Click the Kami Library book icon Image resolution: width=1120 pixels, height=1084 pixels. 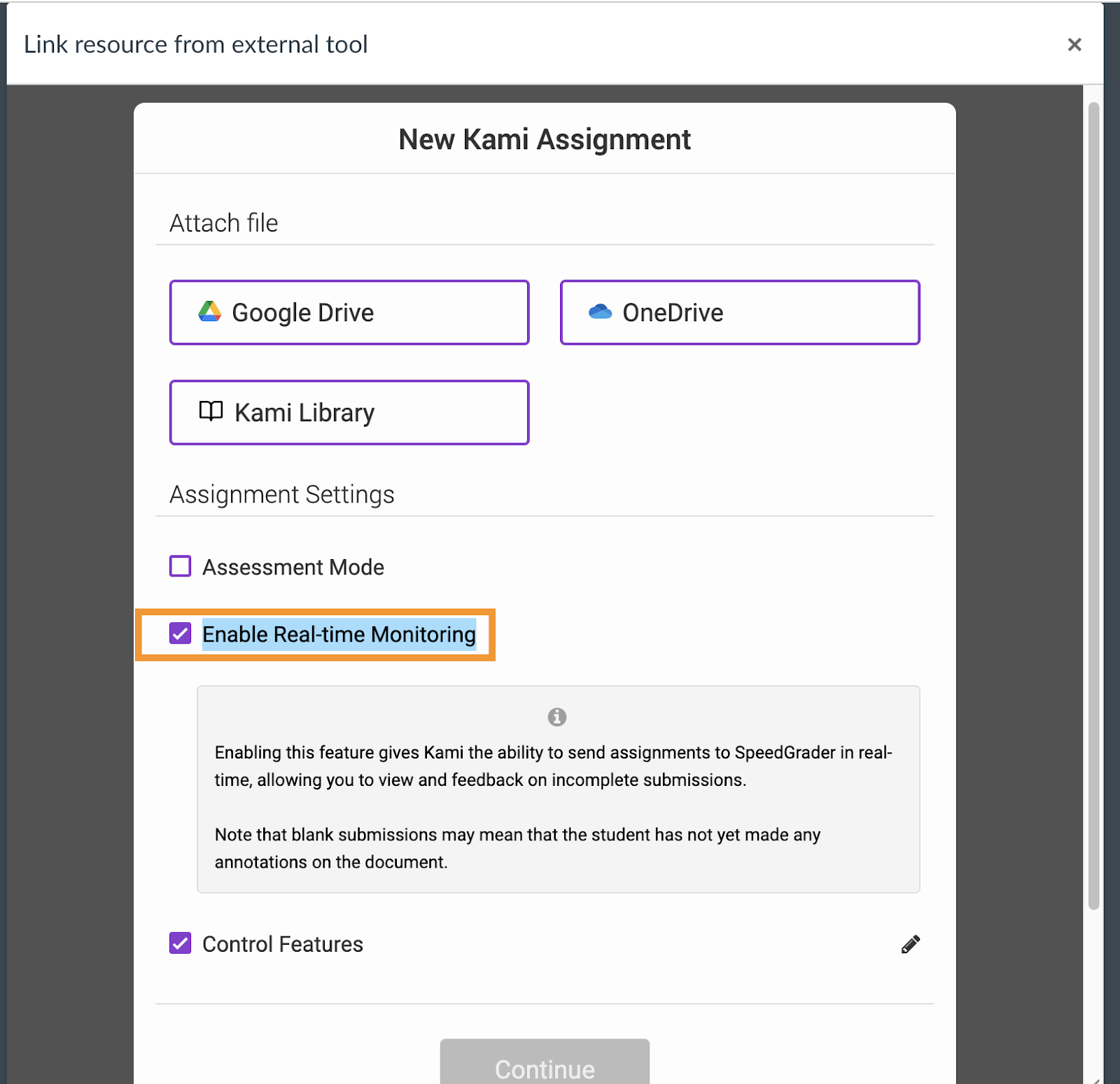(211, 411)
